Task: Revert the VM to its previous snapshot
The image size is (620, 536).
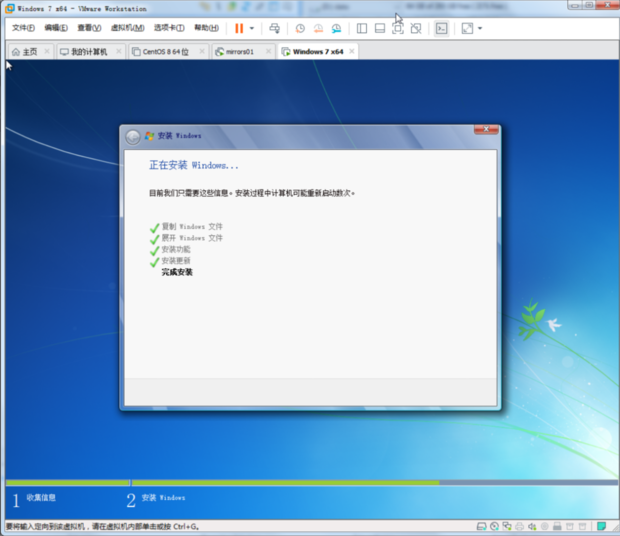Action: click(x=318, y=28)
